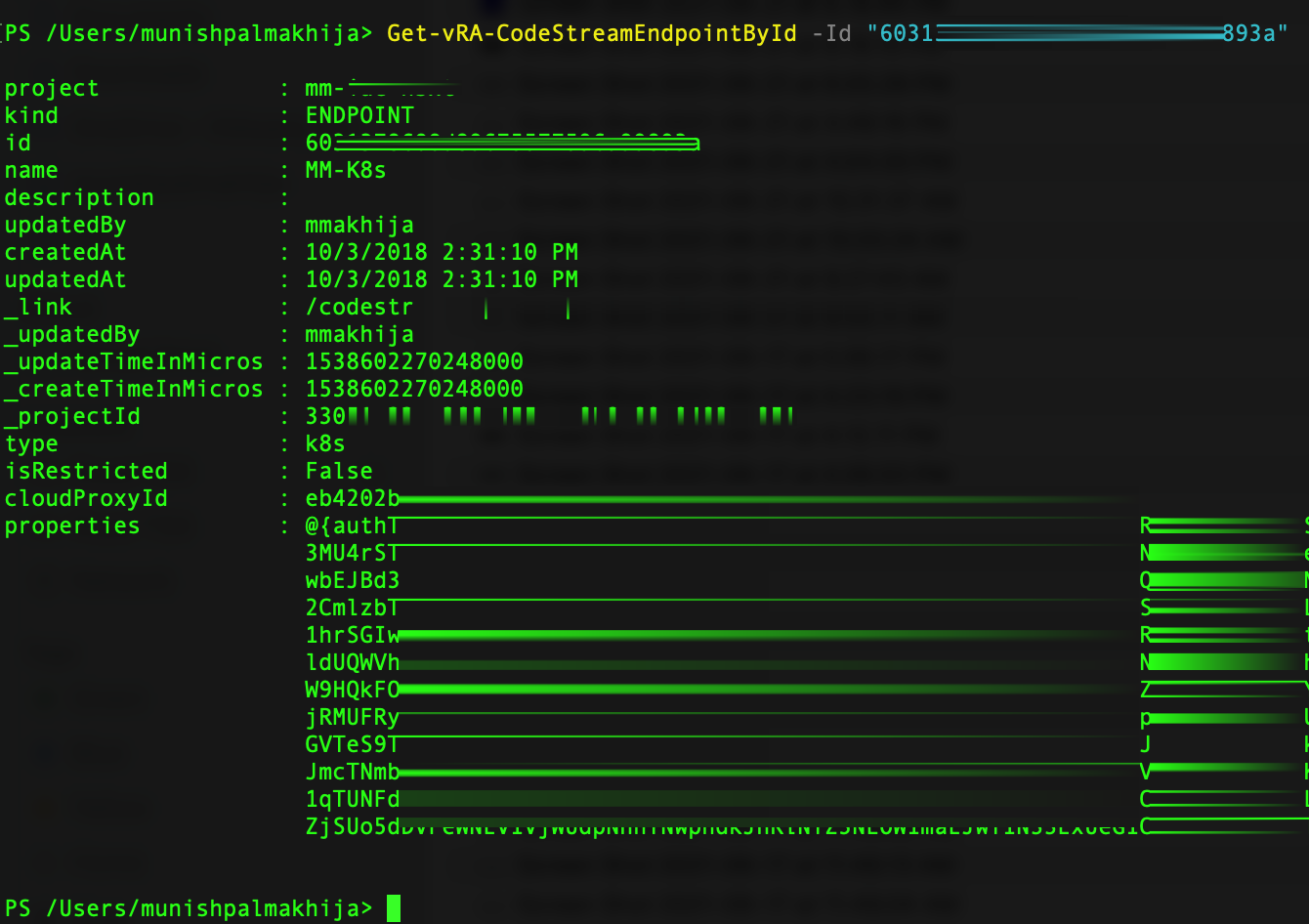Image resolution: width=1309 pixels, height=924 pixels.
Task: Click the 'project' property name
Action: coord(52,89)
